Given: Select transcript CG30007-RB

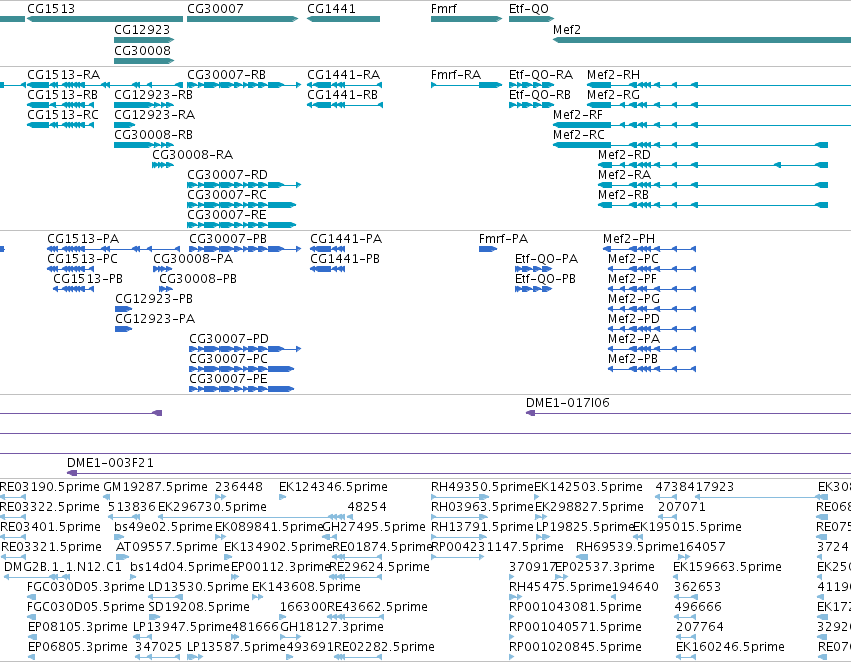Looking at the screenshot, I should 226,74.
